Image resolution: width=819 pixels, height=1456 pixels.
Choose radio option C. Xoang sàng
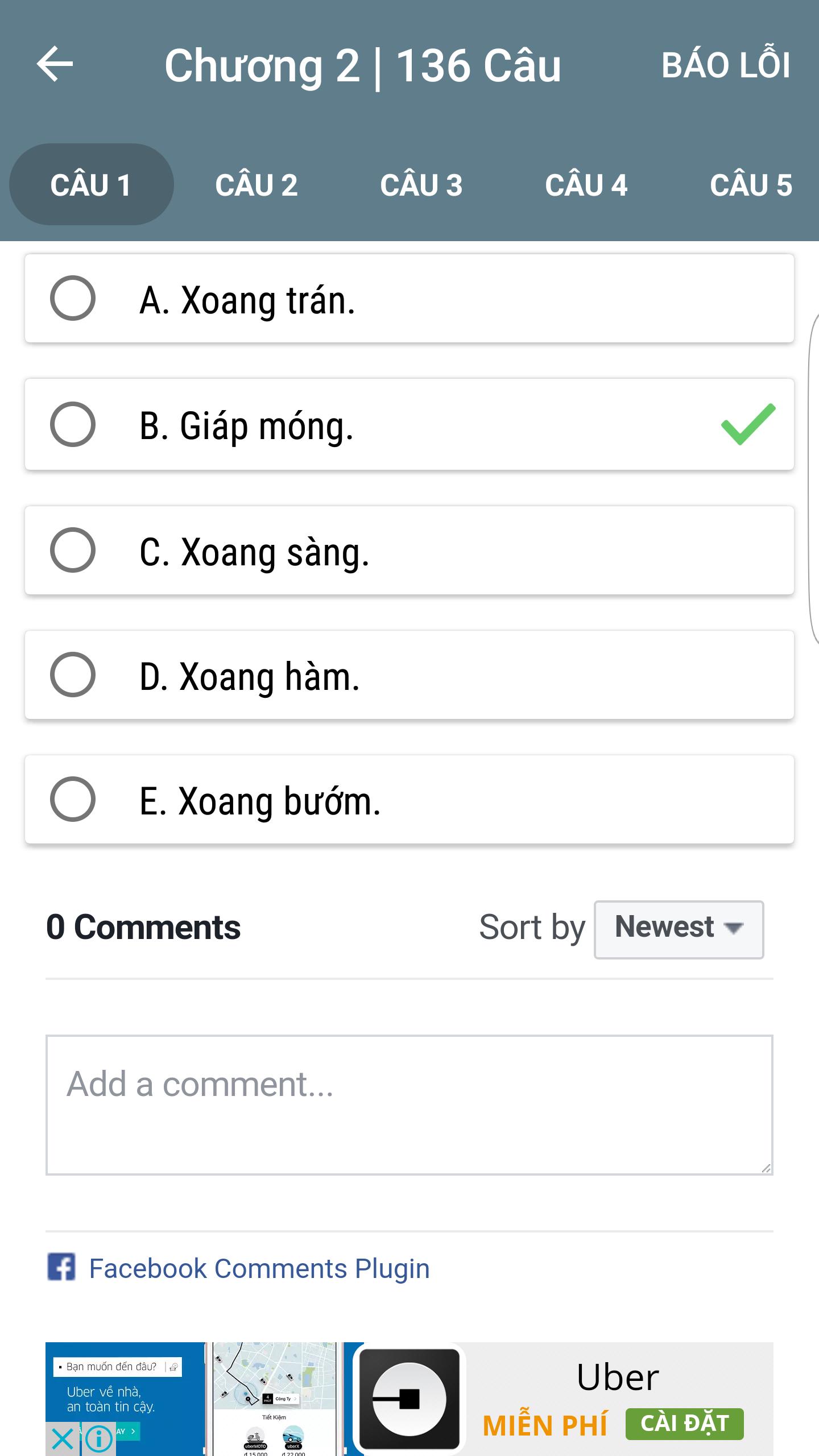73,550
